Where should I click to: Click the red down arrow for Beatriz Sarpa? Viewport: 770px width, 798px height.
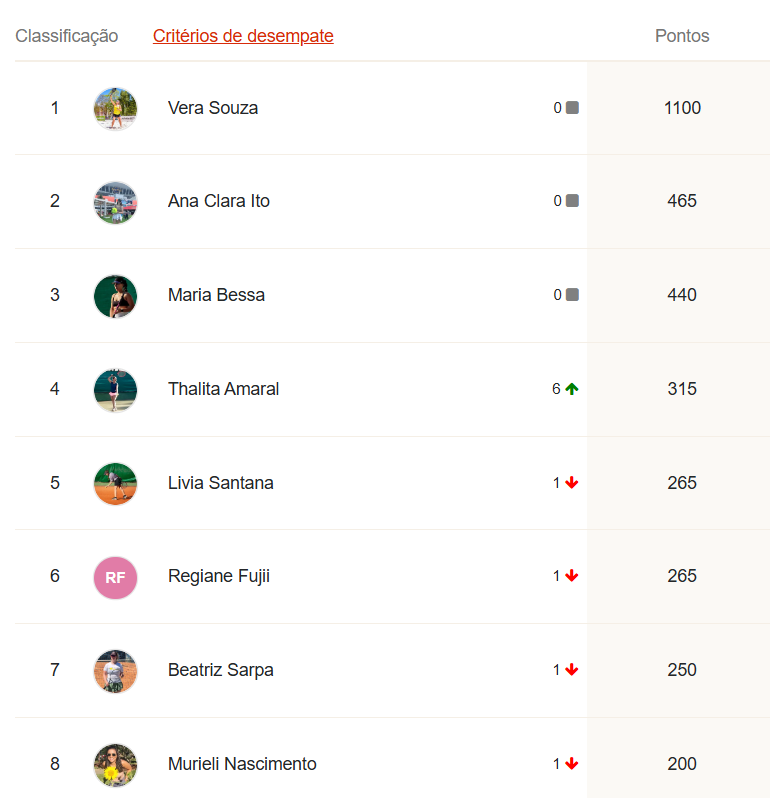point(572,670)
